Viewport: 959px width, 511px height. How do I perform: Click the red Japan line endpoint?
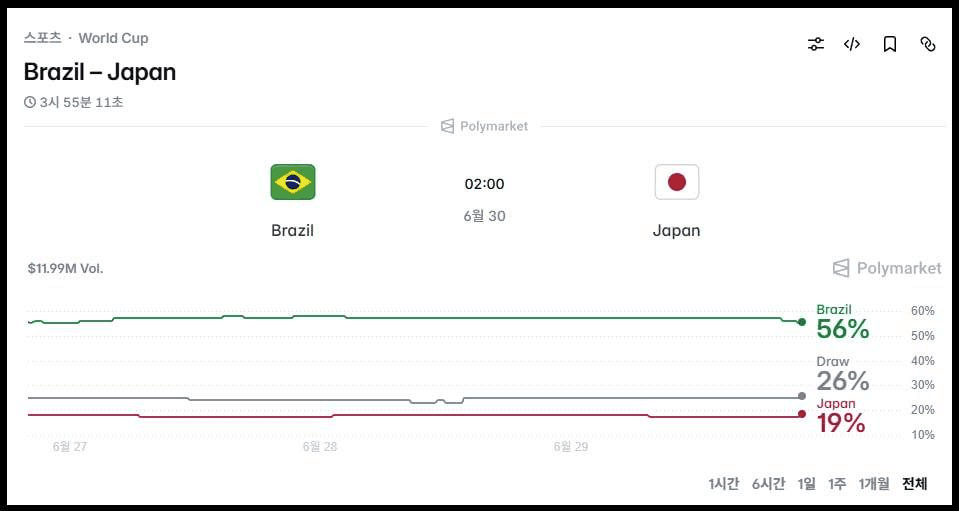[802, 414]
